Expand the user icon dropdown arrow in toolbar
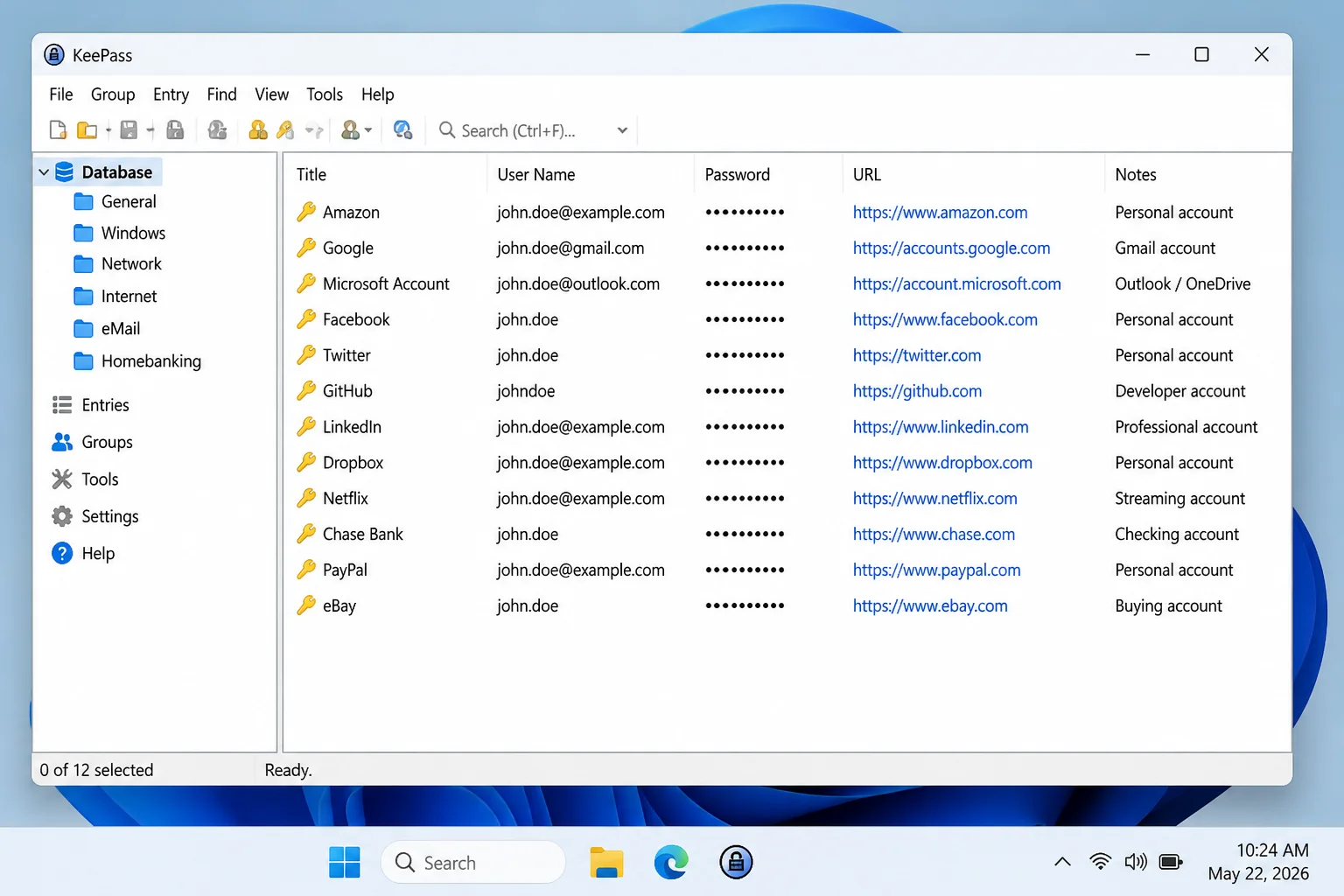This screenshot has height=896, width=1344. point(368,131)
